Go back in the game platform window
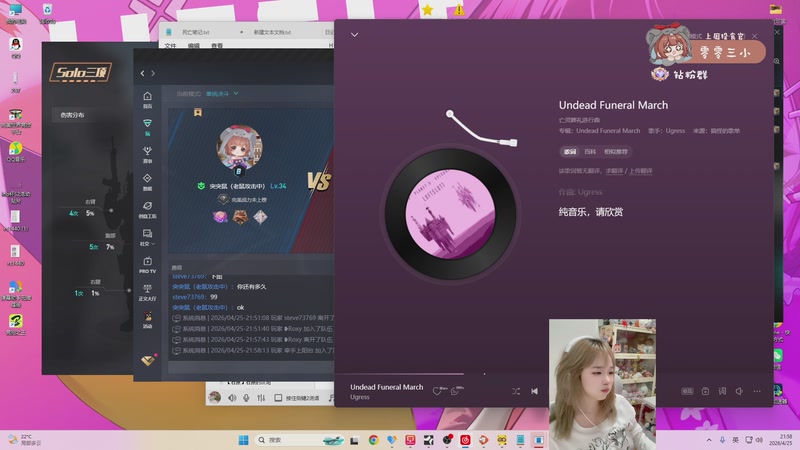The height and width of the screenshot is (450, 800). coord(142,73)
